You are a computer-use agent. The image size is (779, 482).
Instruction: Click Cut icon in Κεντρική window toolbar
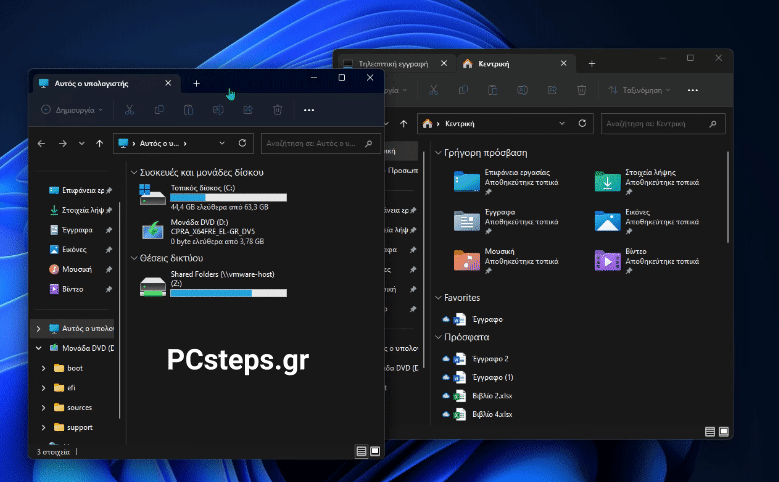pyautogui.click(x=433, y=90)
